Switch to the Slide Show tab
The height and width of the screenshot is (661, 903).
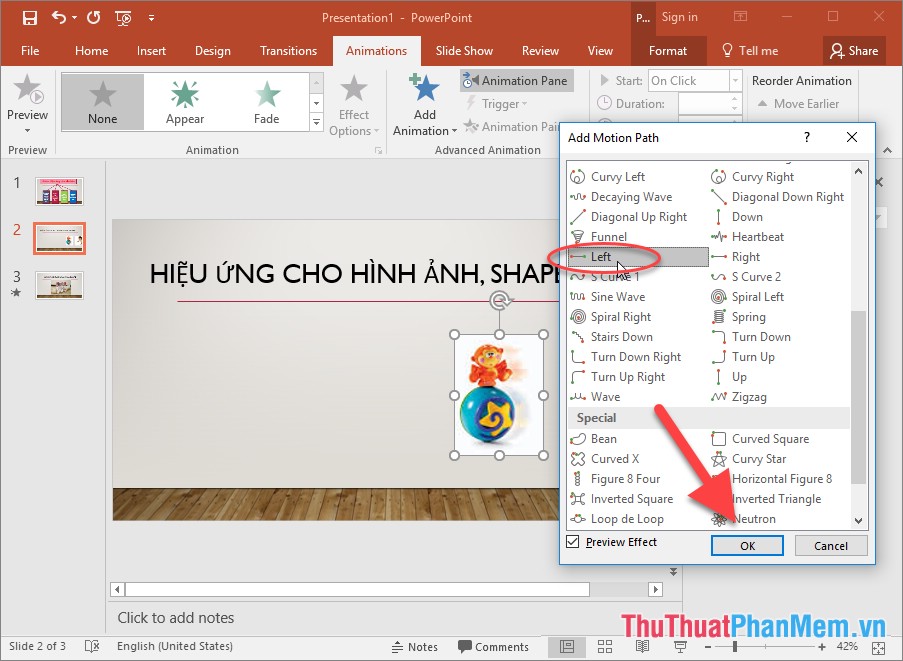pos(464,51)
